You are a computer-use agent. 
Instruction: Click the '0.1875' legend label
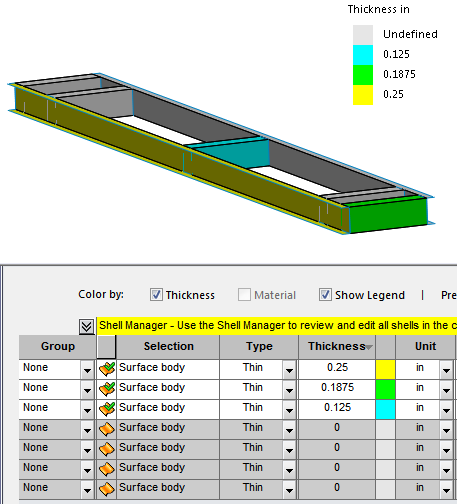(399, 74)
